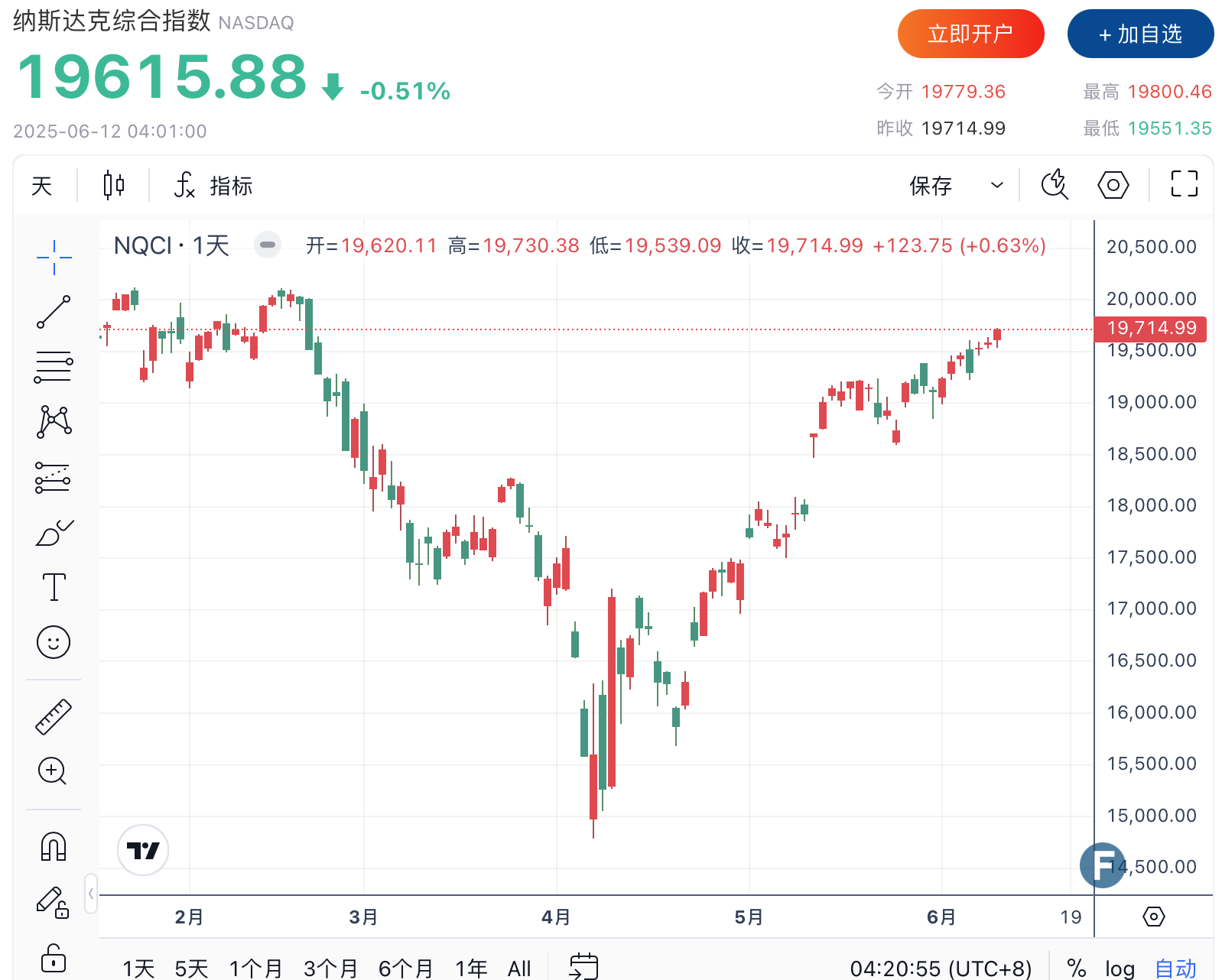Image resolution: width=1222 pixels, height=980 pixels.
Task: Expand the save options dropdown arrow
Action: pyautogui.click(x=996, y=185)
